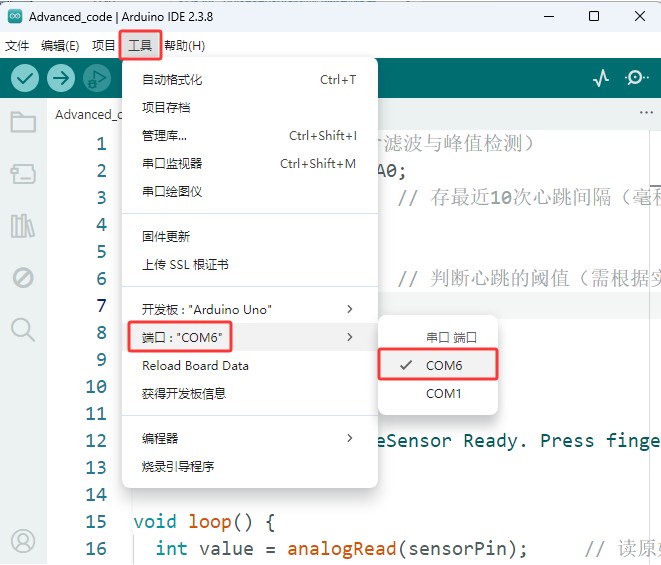Expand the 开发板 "Arduino Uno" submenu

250,309
